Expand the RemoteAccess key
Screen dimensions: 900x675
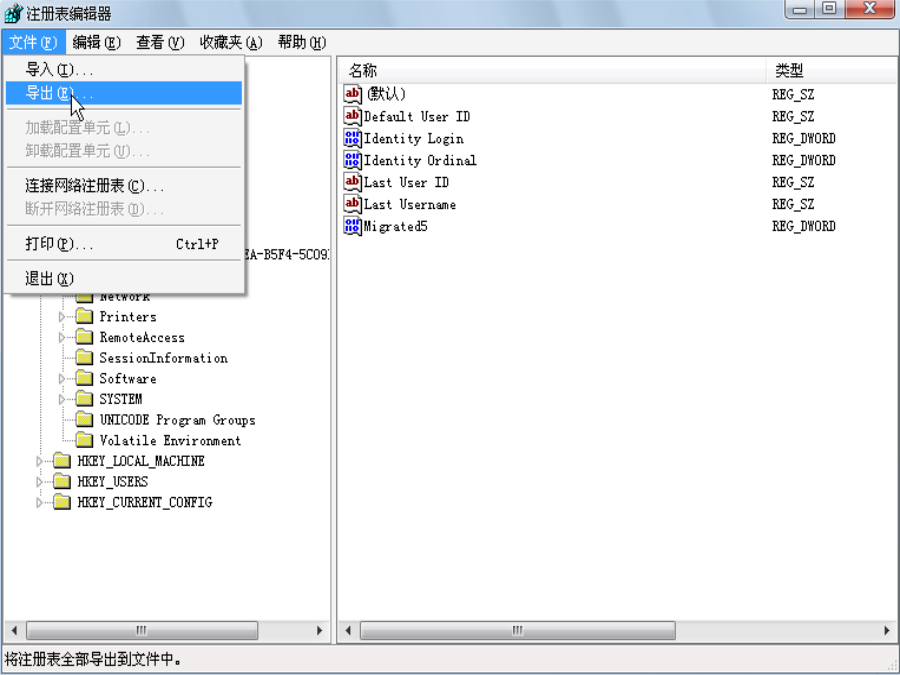pos(61,338)
